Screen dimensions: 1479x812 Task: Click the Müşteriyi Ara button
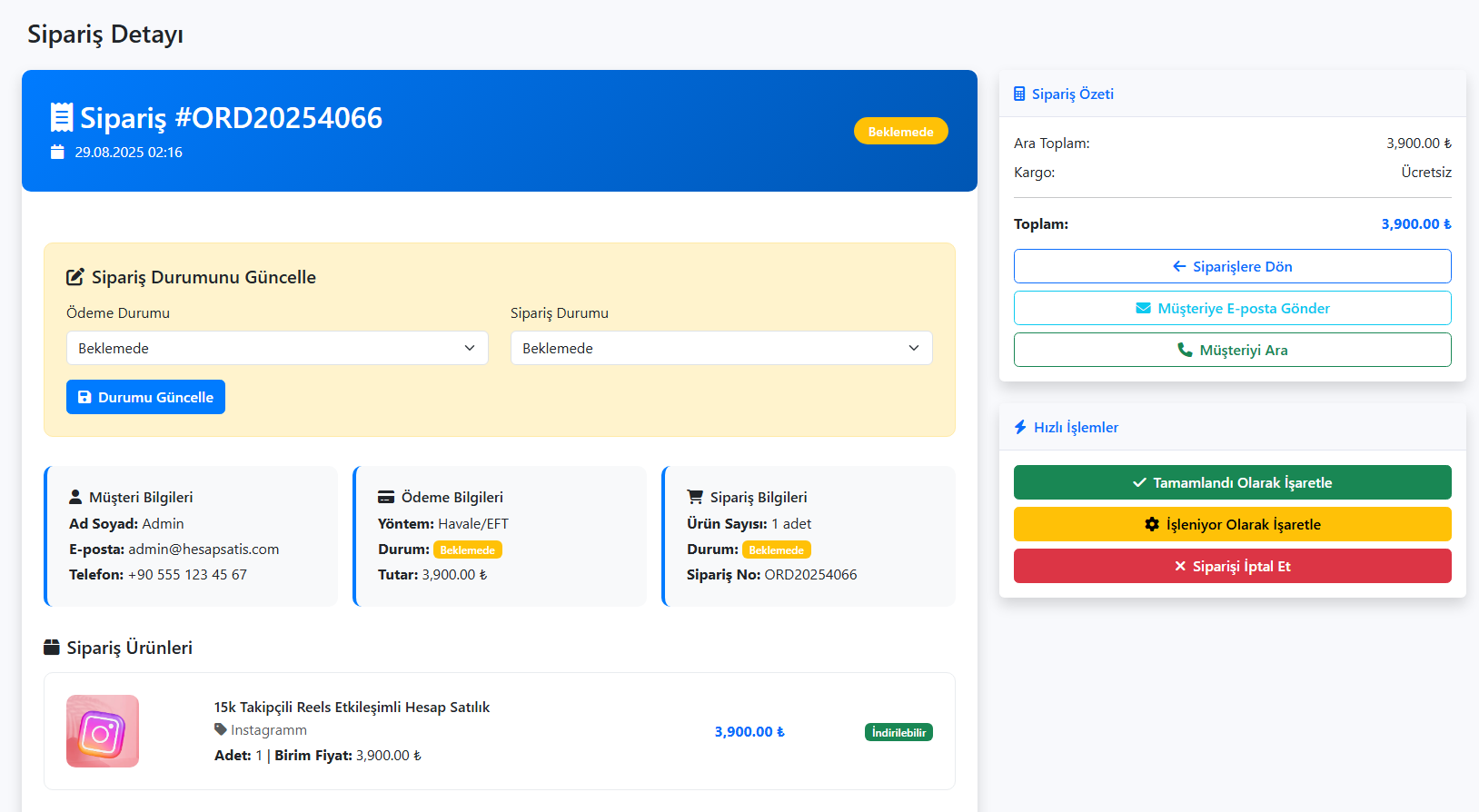click(1232, 350)
